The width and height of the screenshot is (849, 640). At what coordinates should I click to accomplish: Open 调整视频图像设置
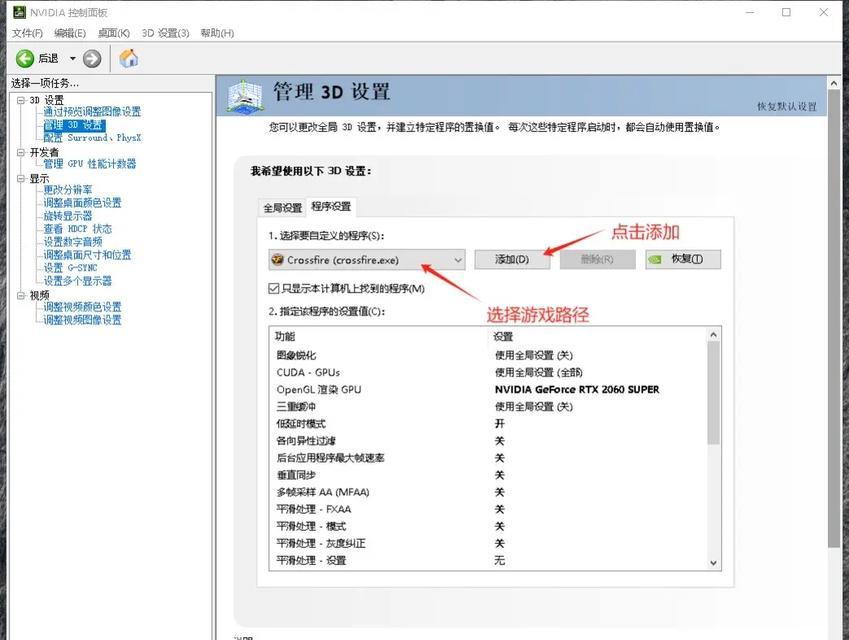click(x=82, y=320)
